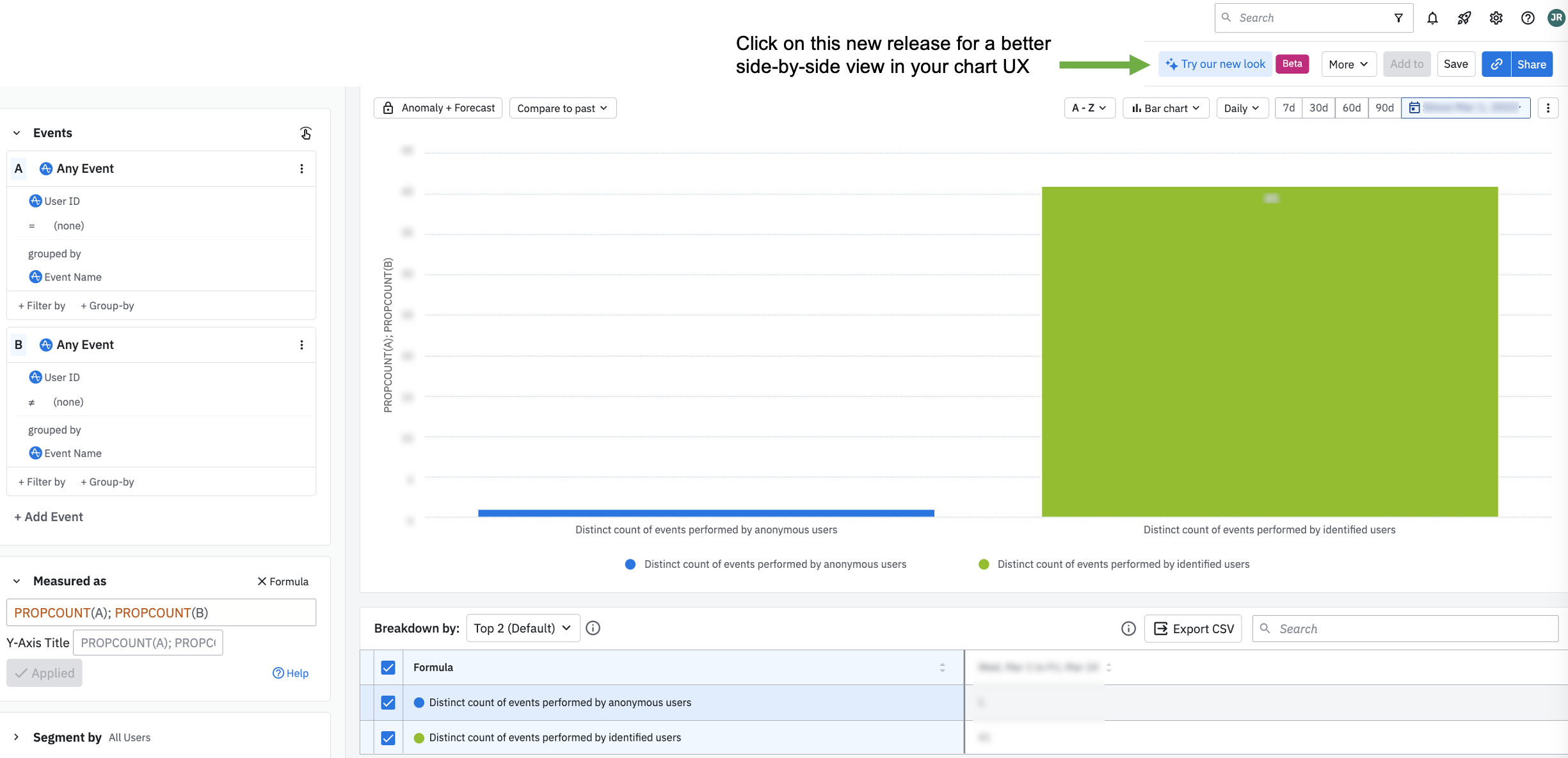1568x758 pixels.
Task: Open the Bar chart type dropdown
Action: 1165,108
